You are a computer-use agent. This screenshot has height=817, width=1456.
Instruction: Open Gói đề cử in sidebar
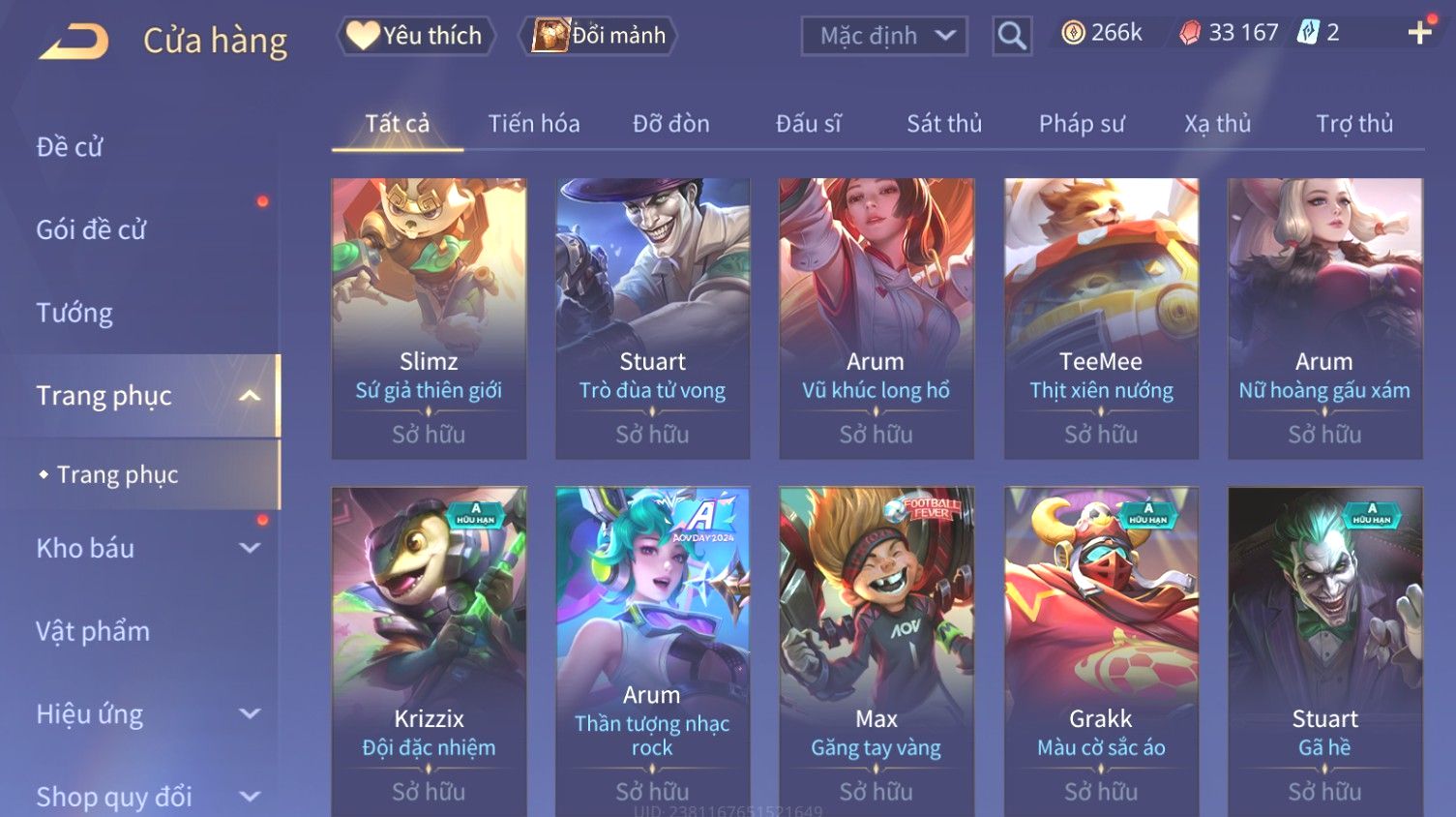coord(91,230)
